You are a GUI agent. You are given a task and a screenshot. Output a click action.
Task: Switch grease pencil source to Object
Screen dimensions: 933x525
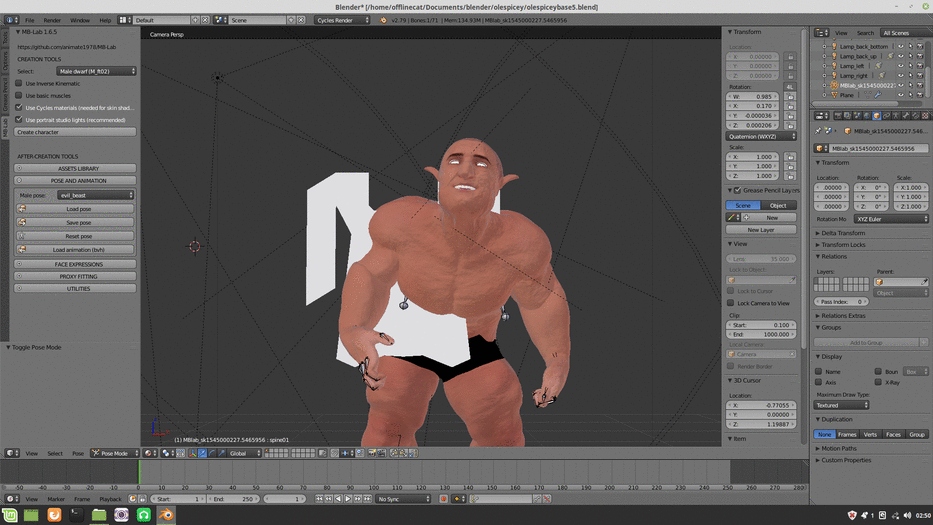tap(778, 205)
